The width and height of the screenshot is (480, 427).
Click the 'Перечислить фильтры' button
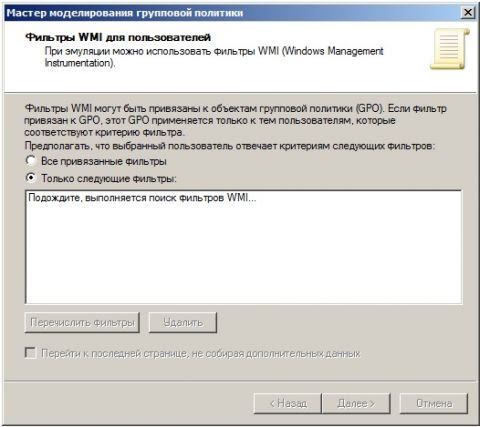tap(82, 322)
